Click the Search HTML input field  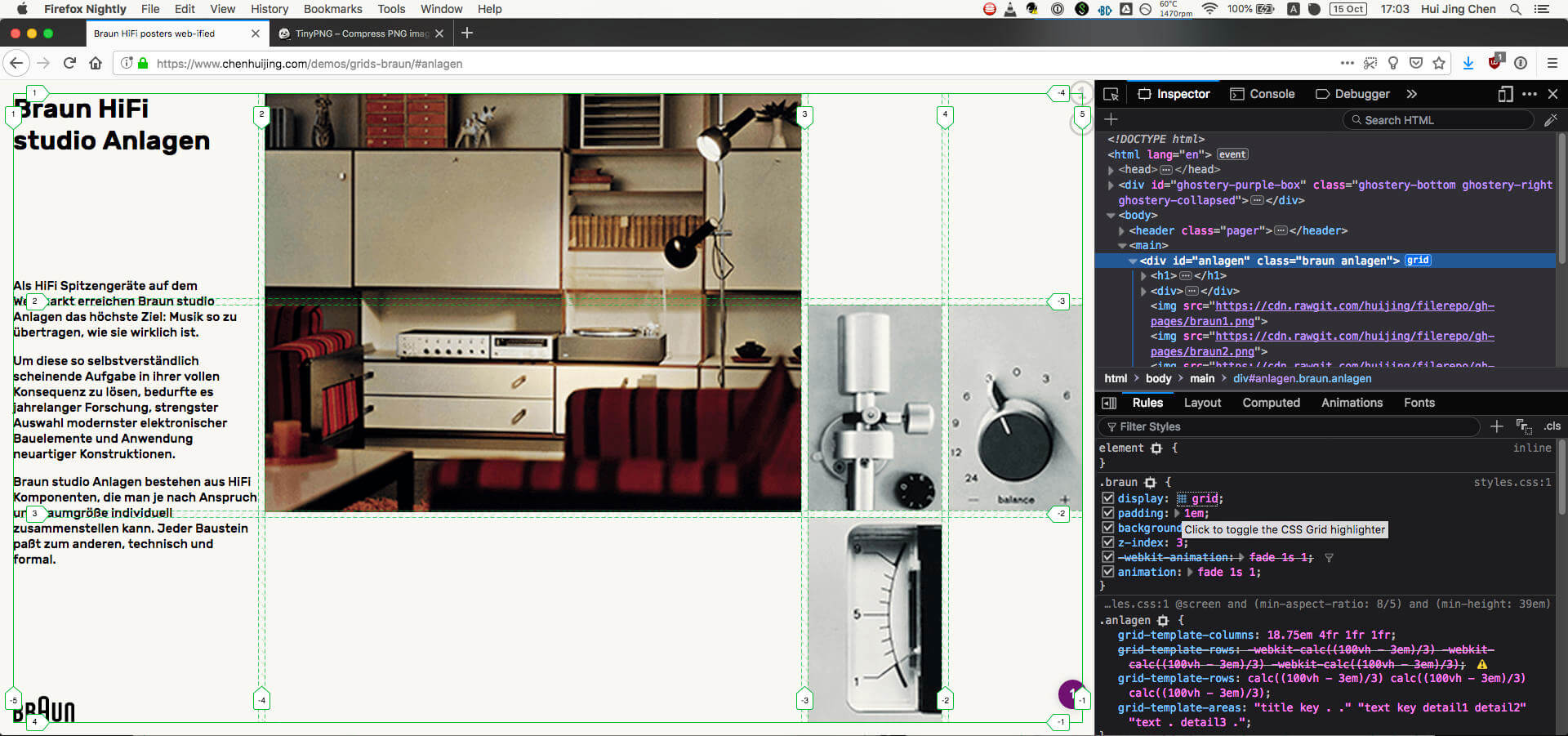tap(1437, 120)
